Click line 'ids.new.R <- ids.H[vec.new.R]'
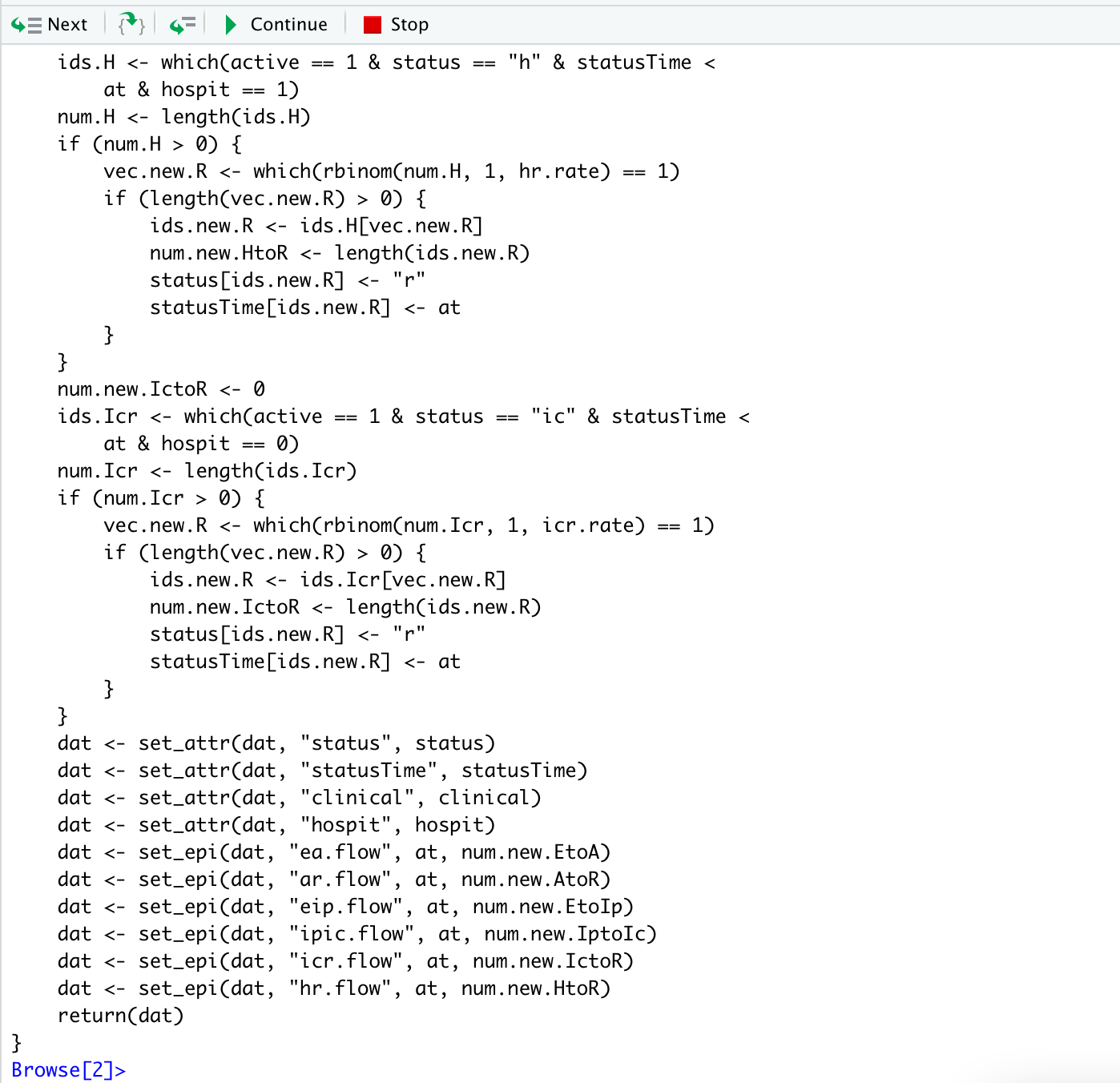Screen dimensions: 1120x1083 point(316,226)
